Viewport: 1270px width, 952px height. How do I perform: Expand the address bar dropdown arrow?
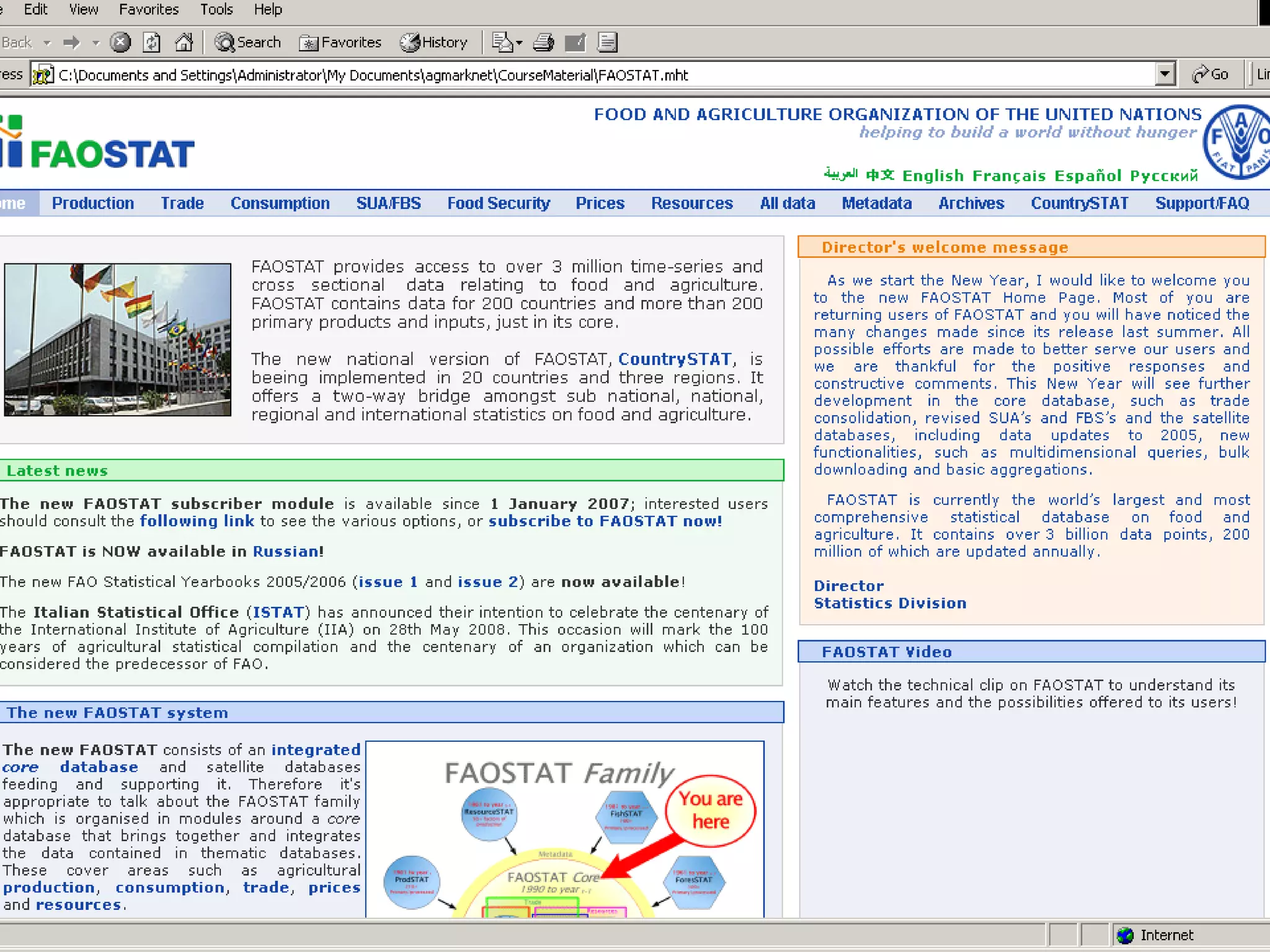pyautogui.click(x=1165, y=74)
